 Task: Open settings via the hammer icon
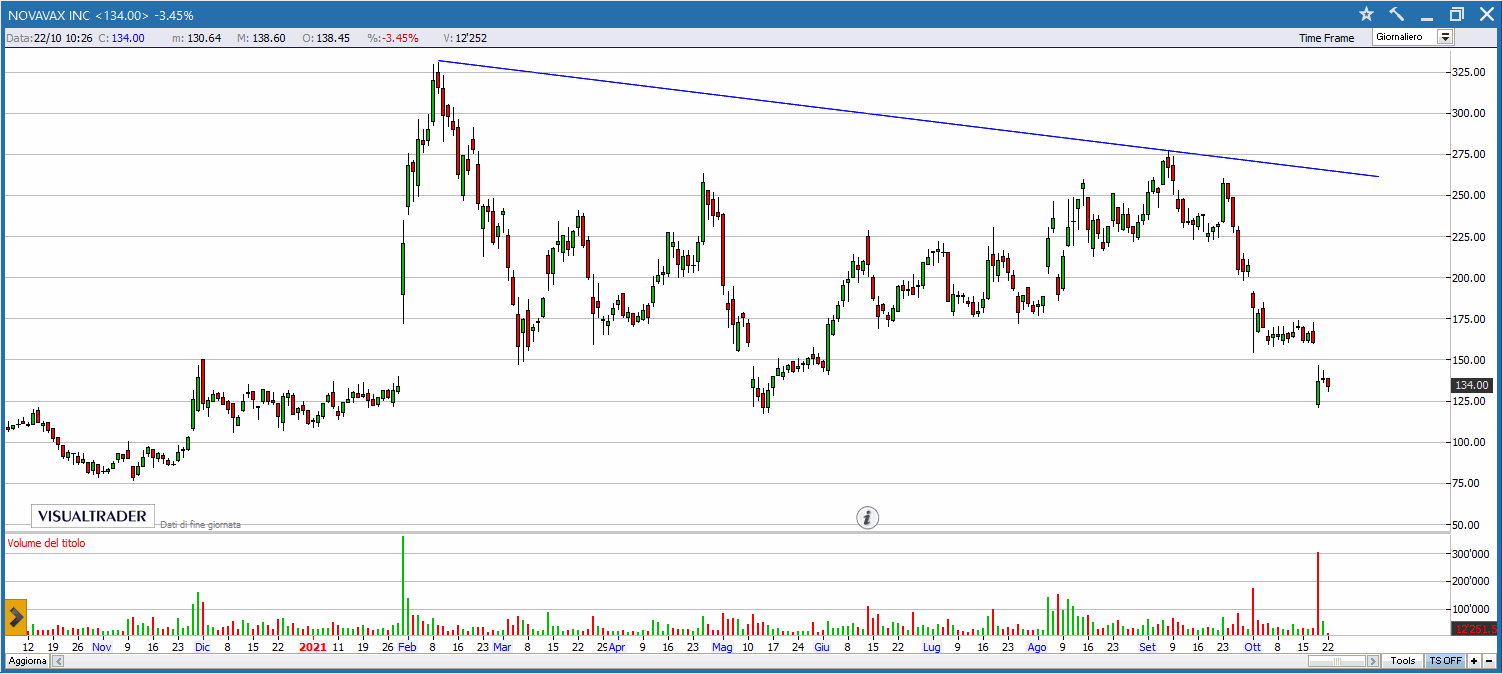pos(1397,14)
